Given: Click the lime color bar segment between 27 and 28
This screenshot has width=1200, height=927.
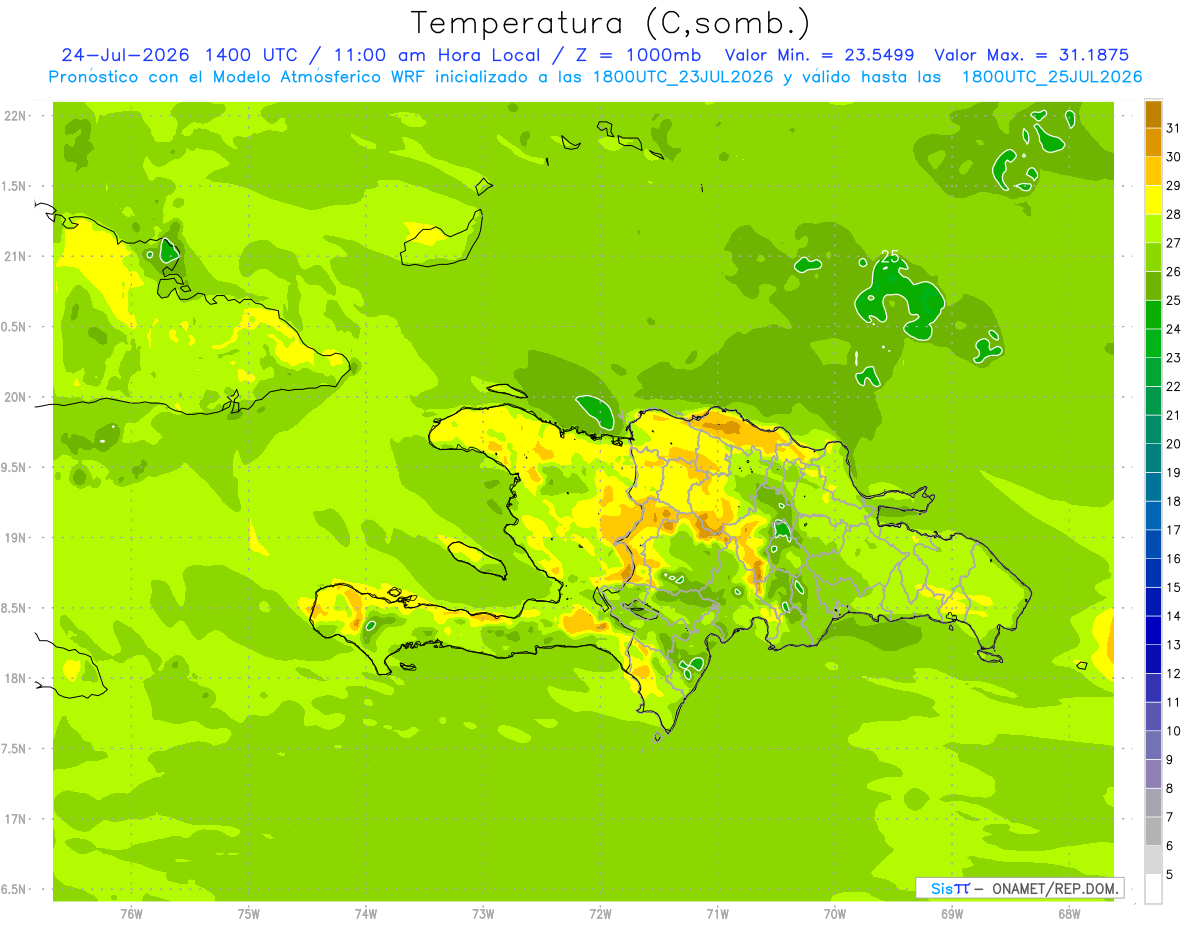Looking at the screenshot, I should coord(1153,228).
